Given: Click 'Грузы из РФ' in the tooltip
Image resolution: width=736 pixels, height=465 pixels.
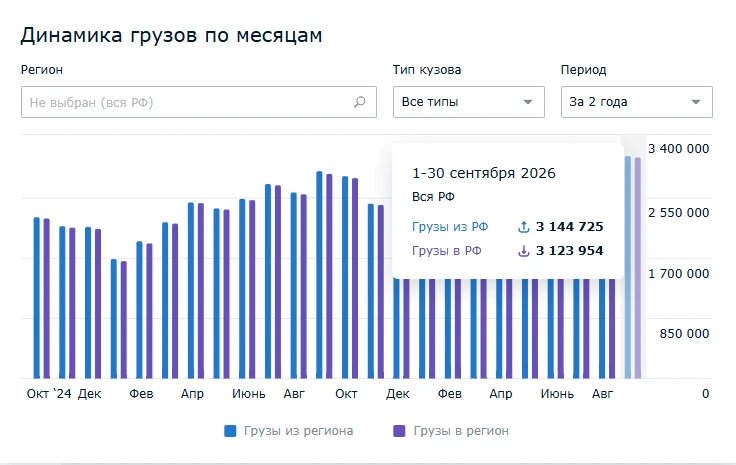Looking at the screenshot, I should pyautogui.click(x=450, y=227).
